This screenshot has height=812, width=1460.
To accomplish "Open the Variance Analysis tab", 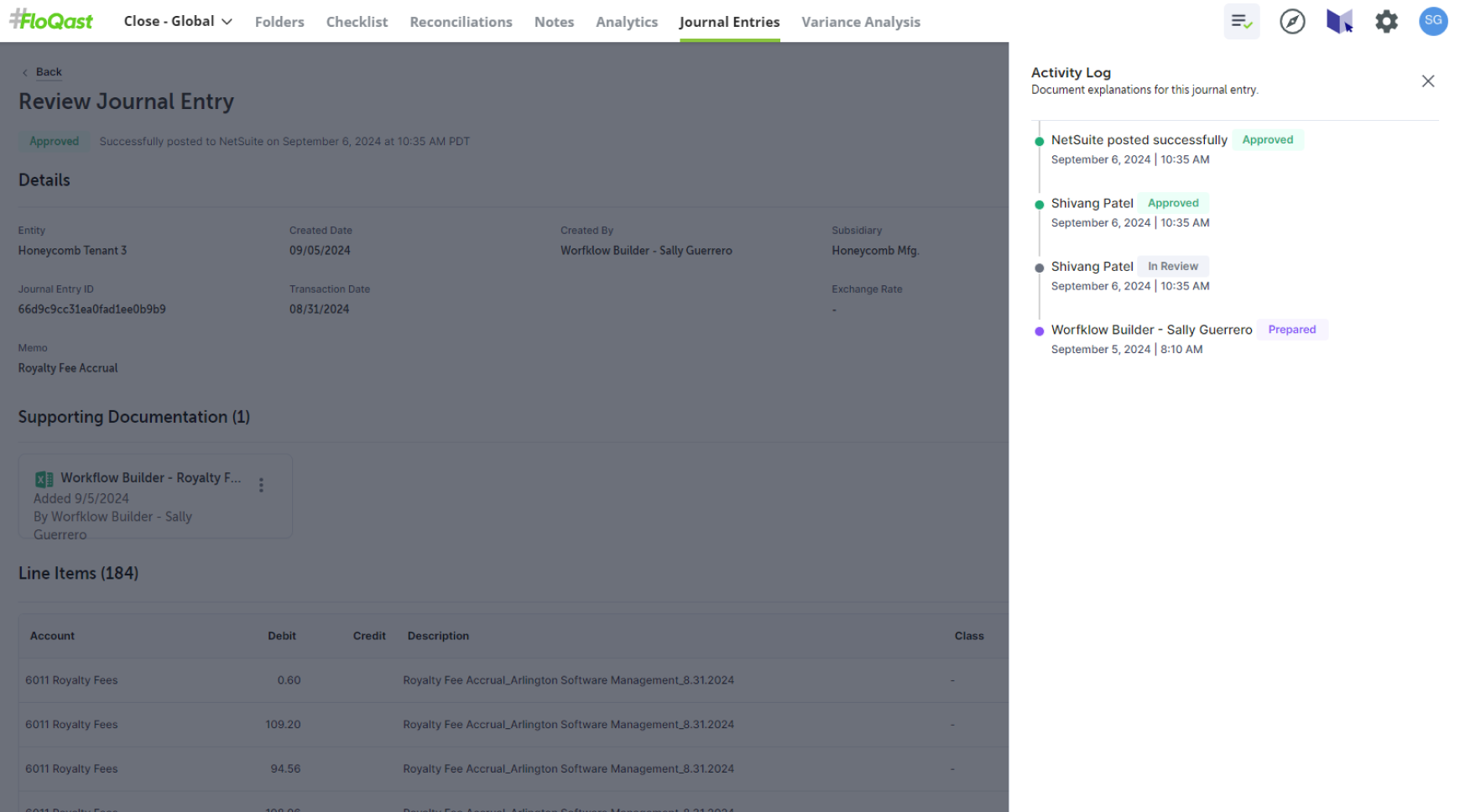I will coord(861,22).
